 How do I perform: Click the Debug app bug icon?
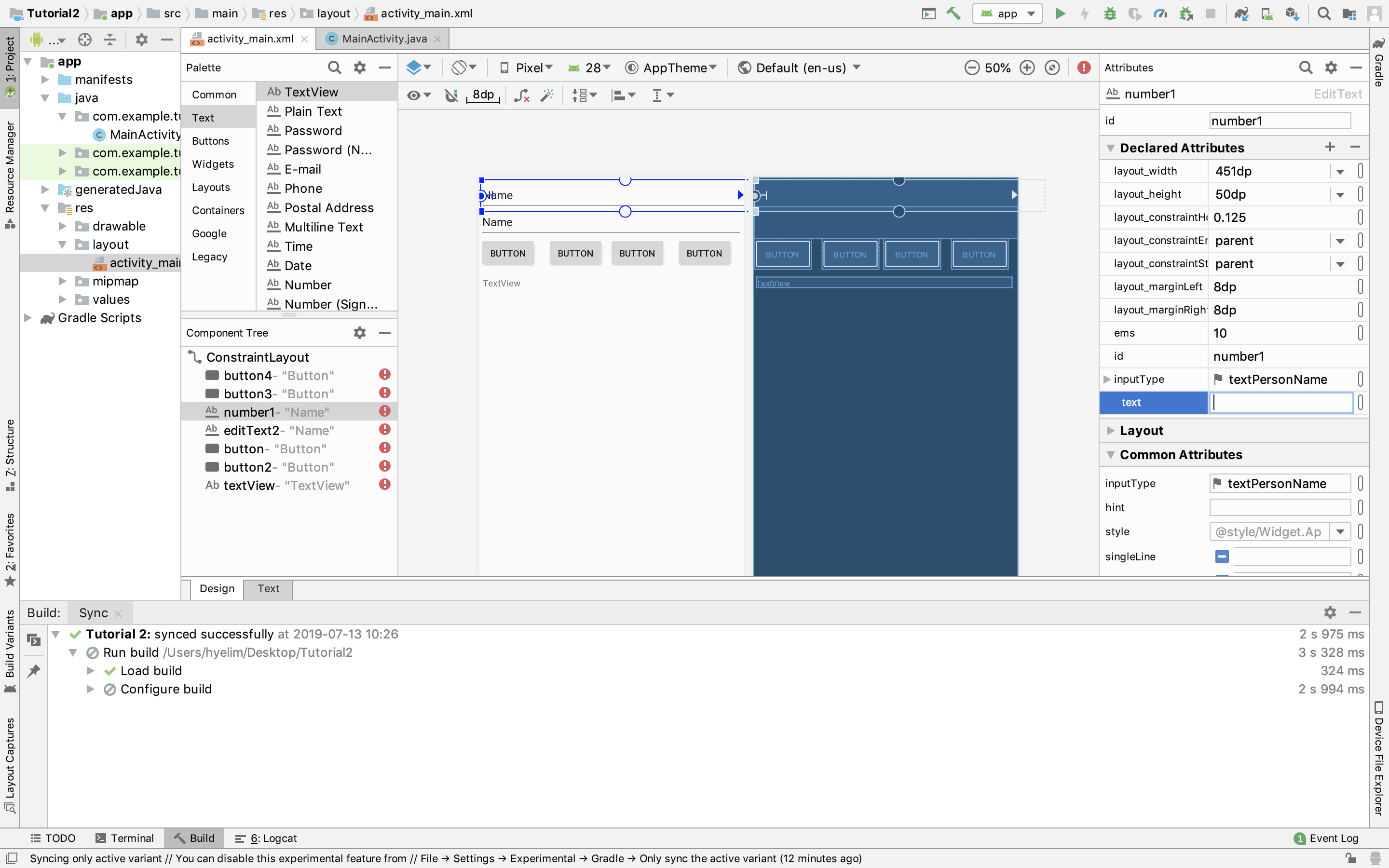coord(1109,13)
